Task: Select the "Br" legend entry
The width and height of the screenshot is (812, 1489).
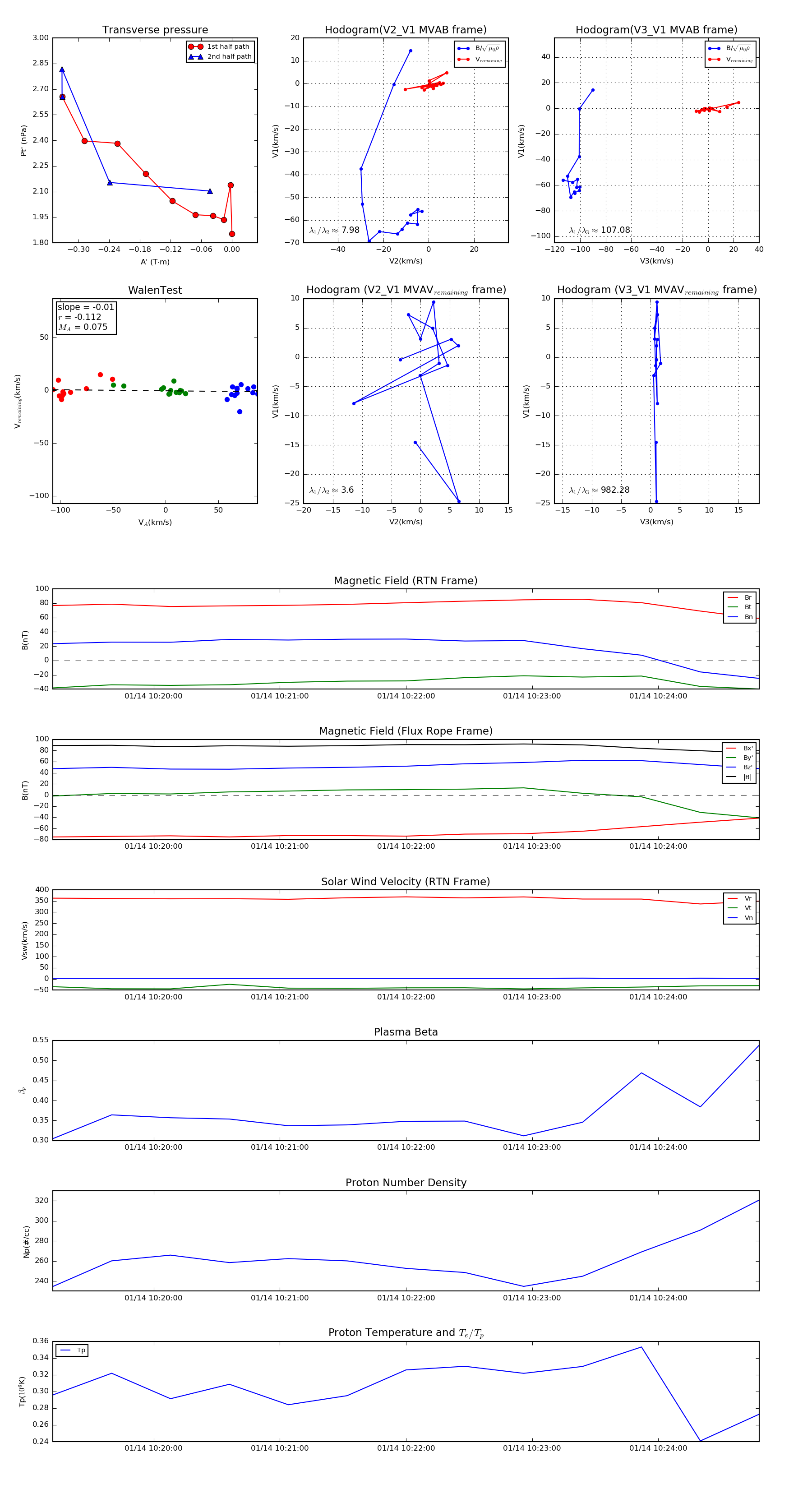Action: pyautogui.click(x=741, y=598)
